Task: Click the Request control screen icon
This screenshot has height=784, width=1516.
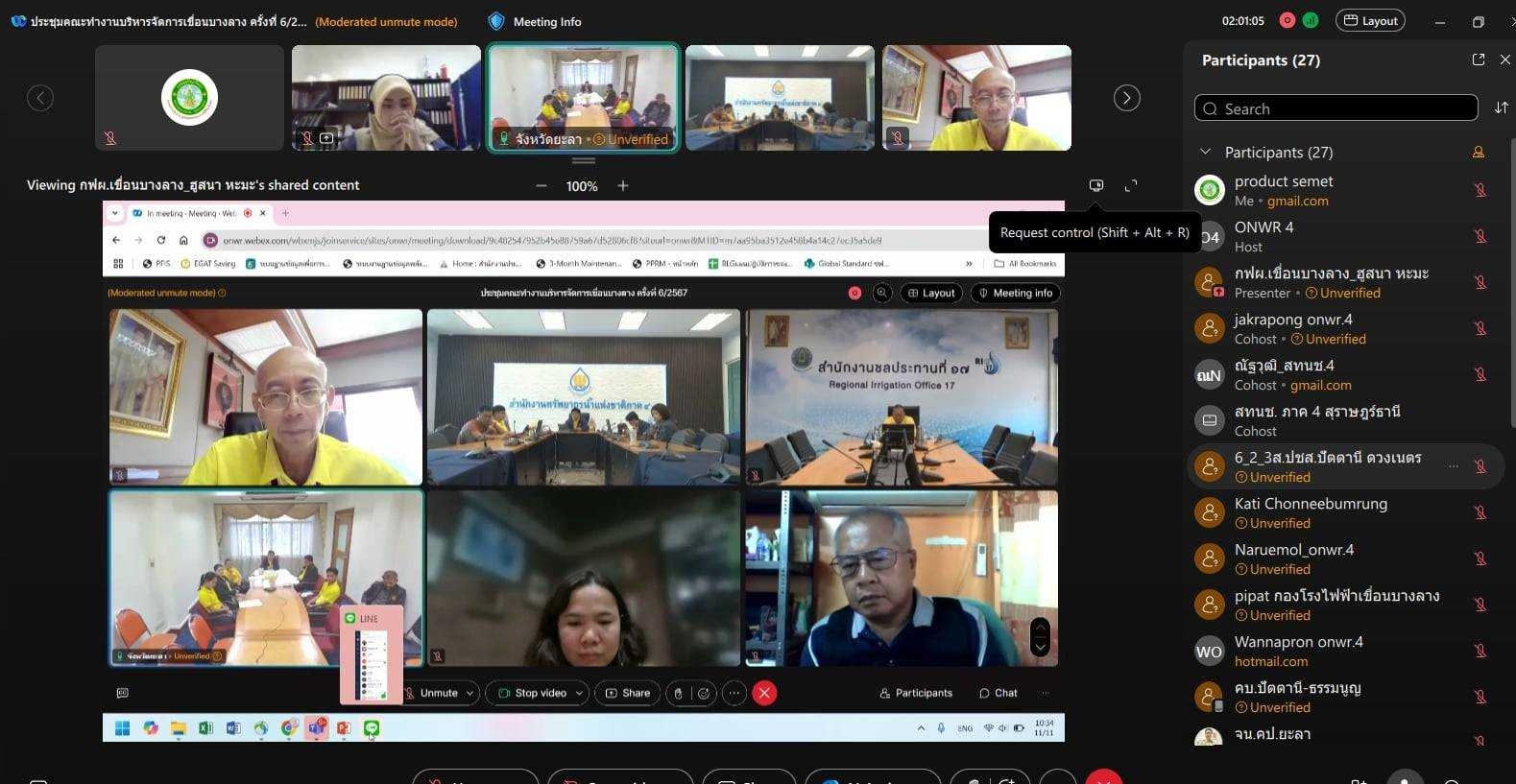Action: (x=1095, y=185)
